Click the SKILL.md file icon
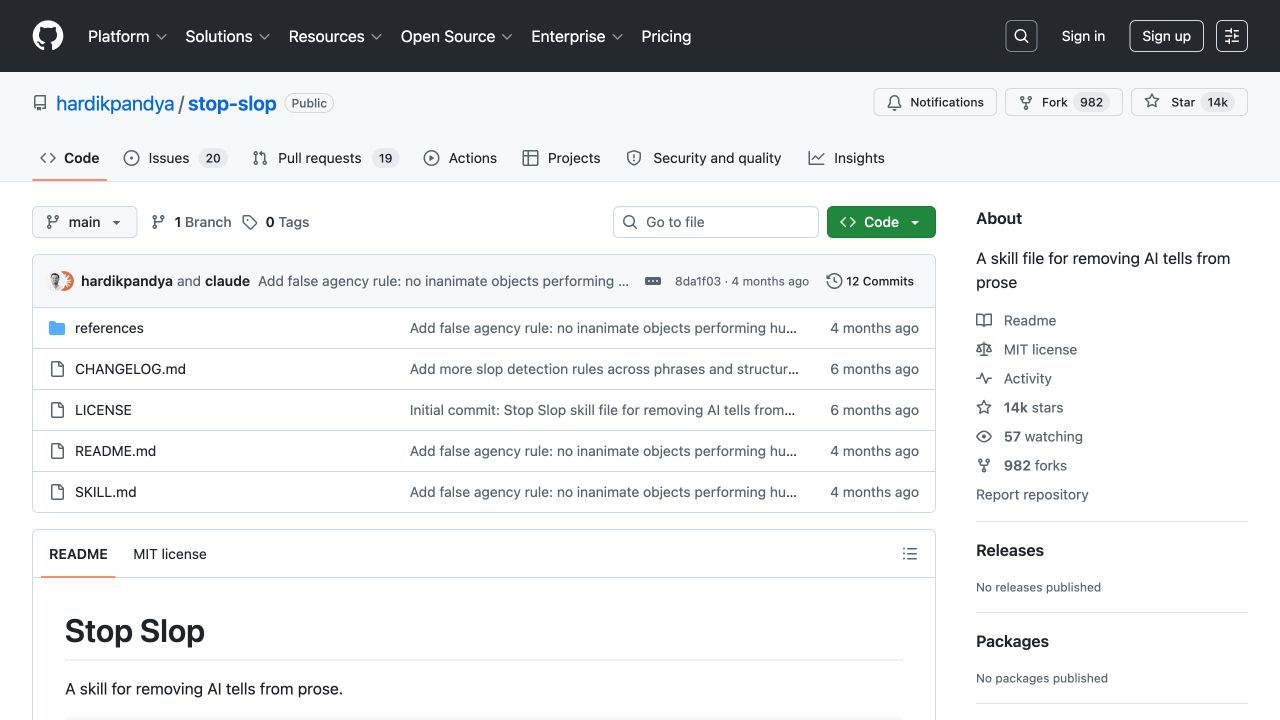This screenshot has height=720, width=1280. [57, 492]
